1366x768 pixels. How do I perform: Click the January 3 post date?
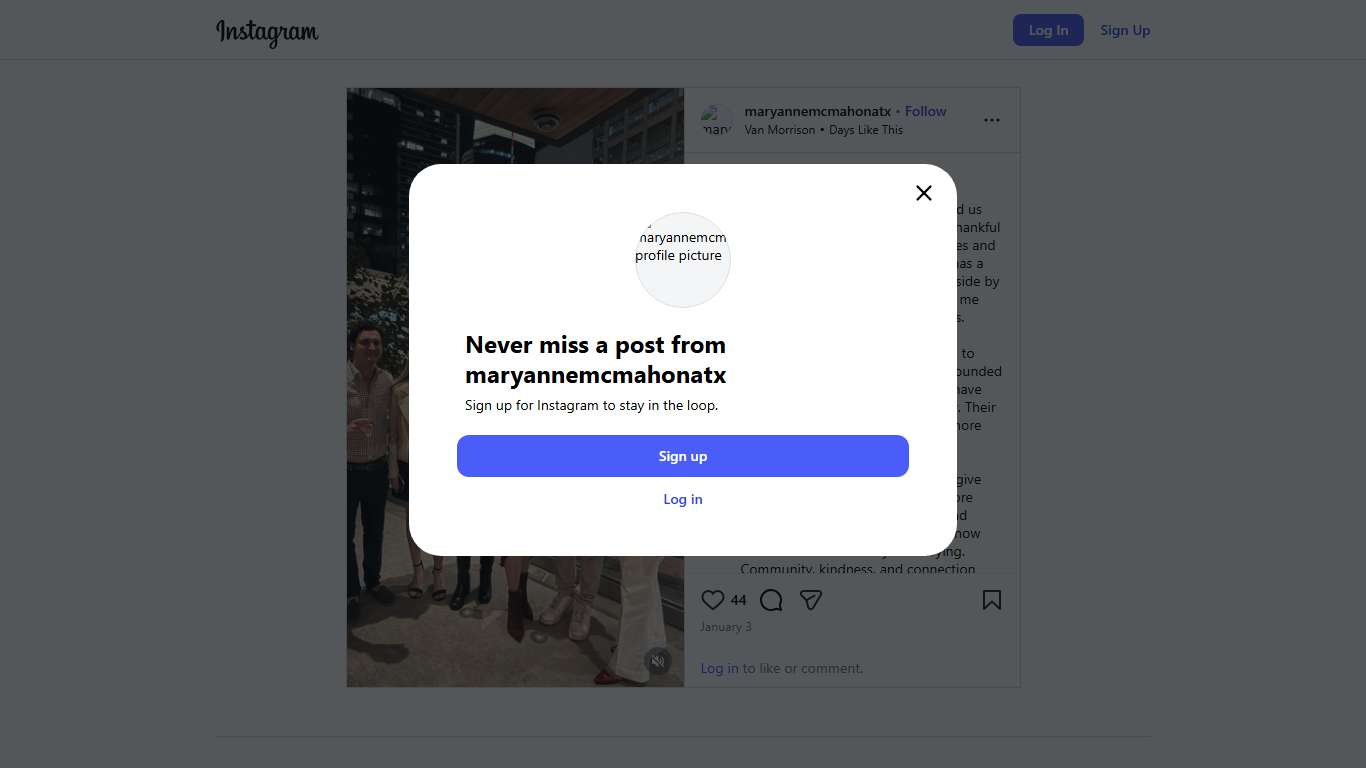(726, 627)
